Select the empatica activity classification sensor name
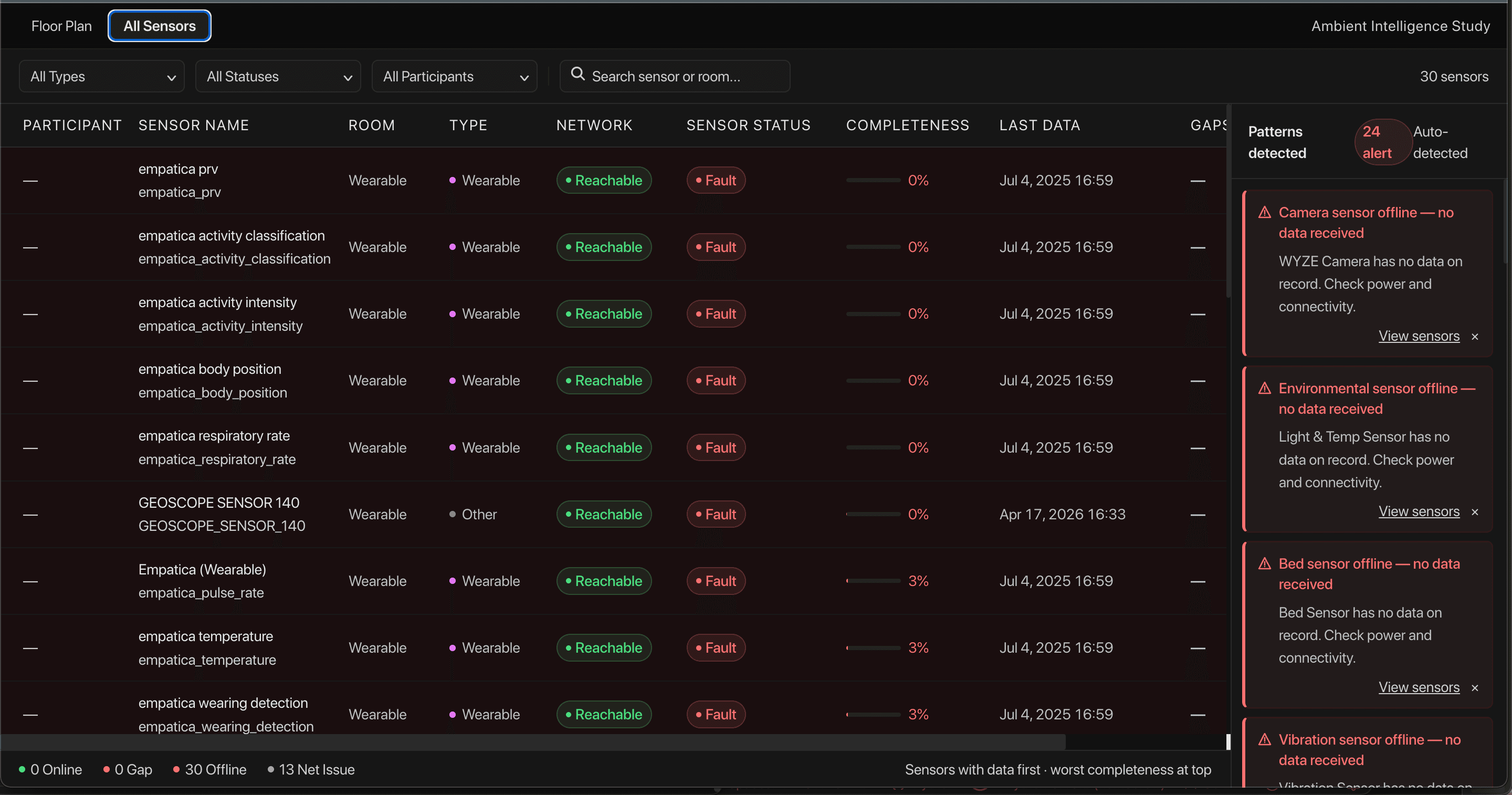This screenshot has width=1512, height=795. (231, 235)
